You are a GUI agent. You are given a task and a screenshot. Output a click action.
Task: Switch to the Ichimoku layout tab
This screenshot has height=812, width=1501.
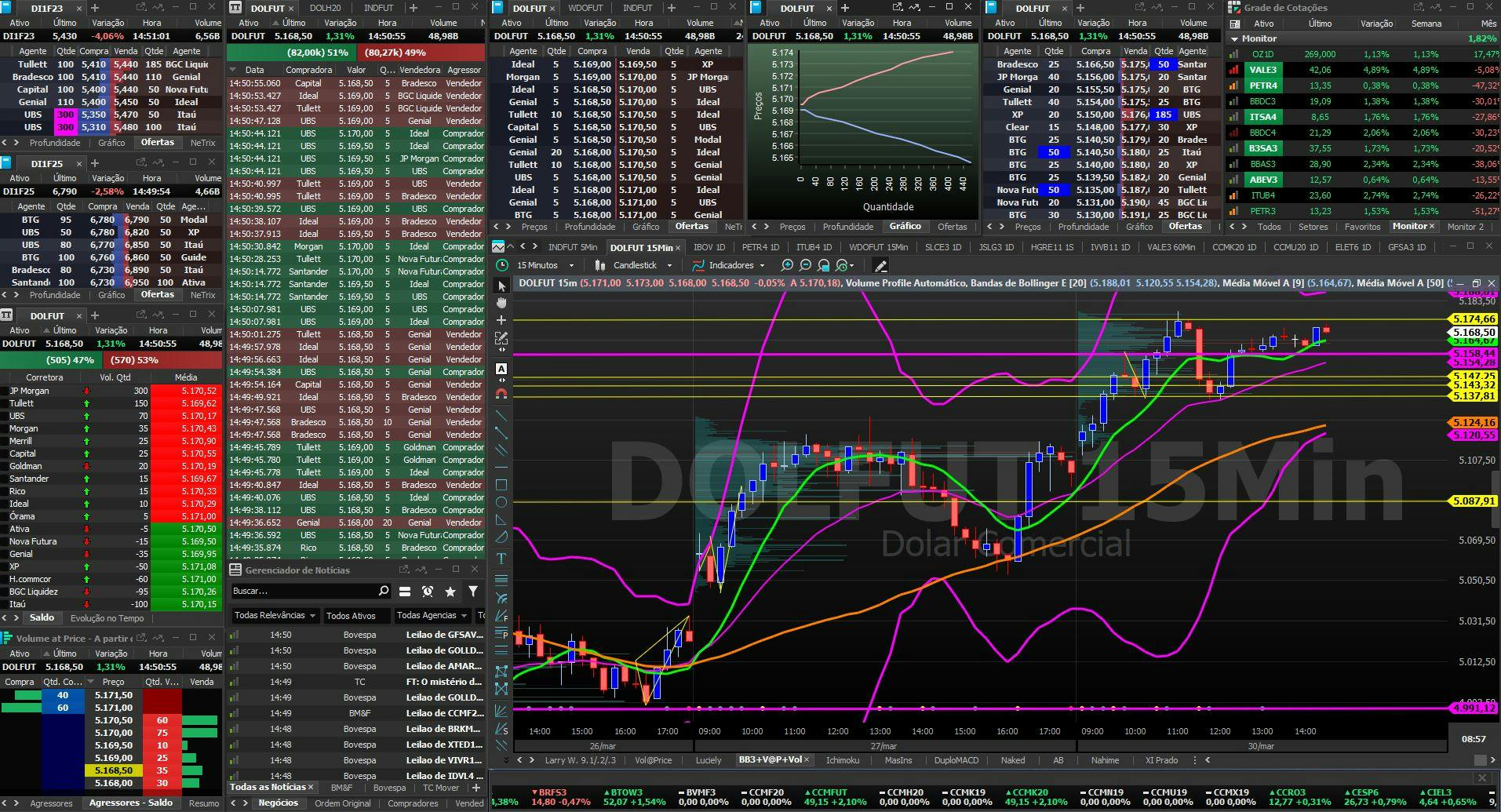[x=843, y=760]
